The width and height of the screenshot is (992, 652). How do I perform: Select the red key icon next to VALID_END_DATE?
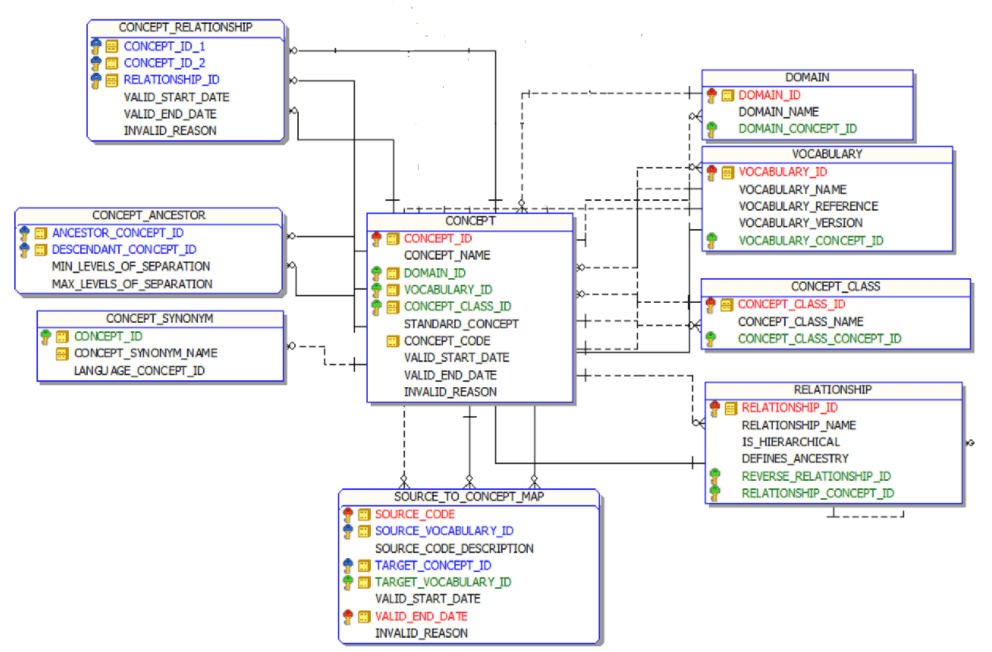pos(347,616)
